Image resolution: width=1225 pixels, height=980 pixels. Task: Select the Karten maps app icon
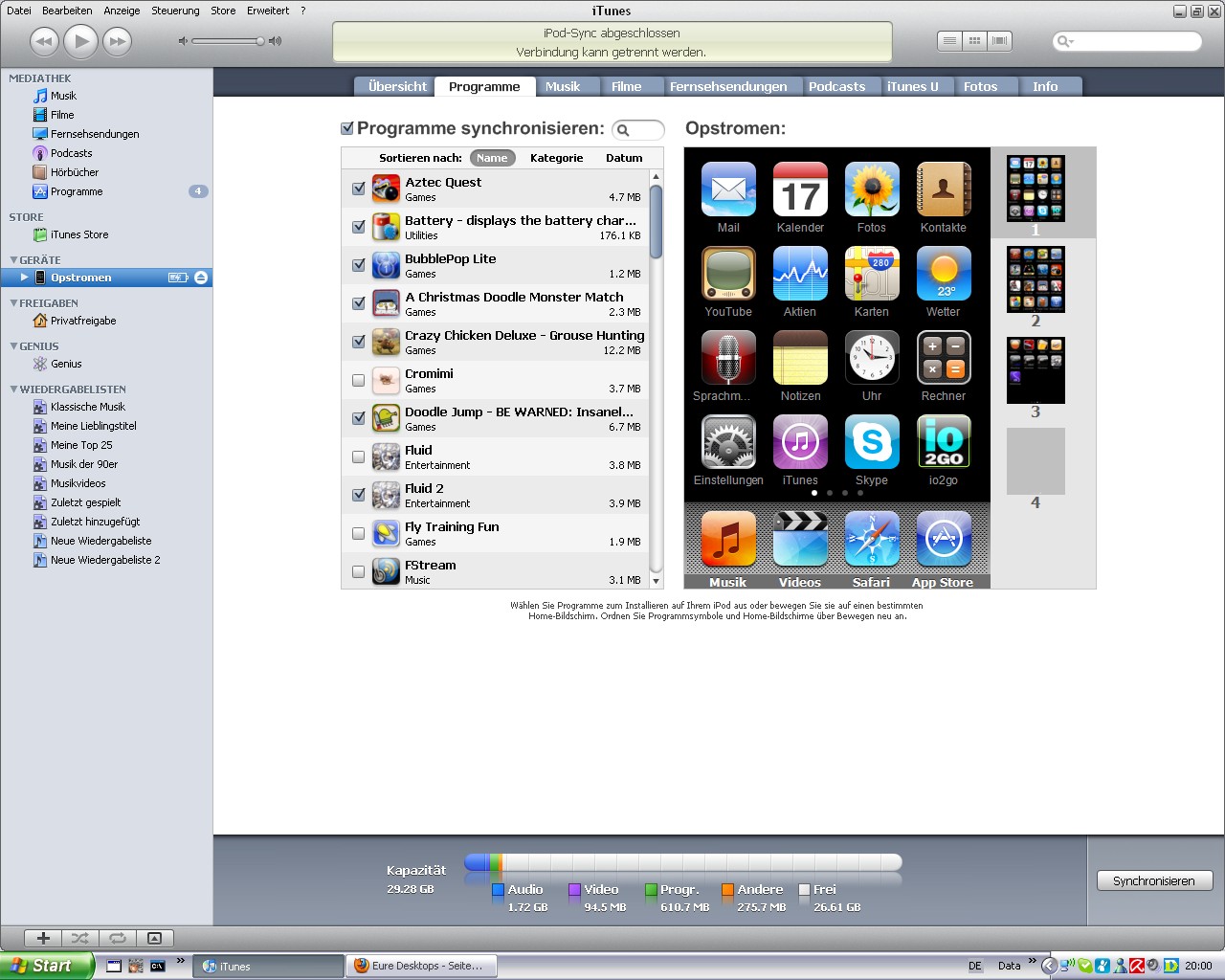[872, 274]
